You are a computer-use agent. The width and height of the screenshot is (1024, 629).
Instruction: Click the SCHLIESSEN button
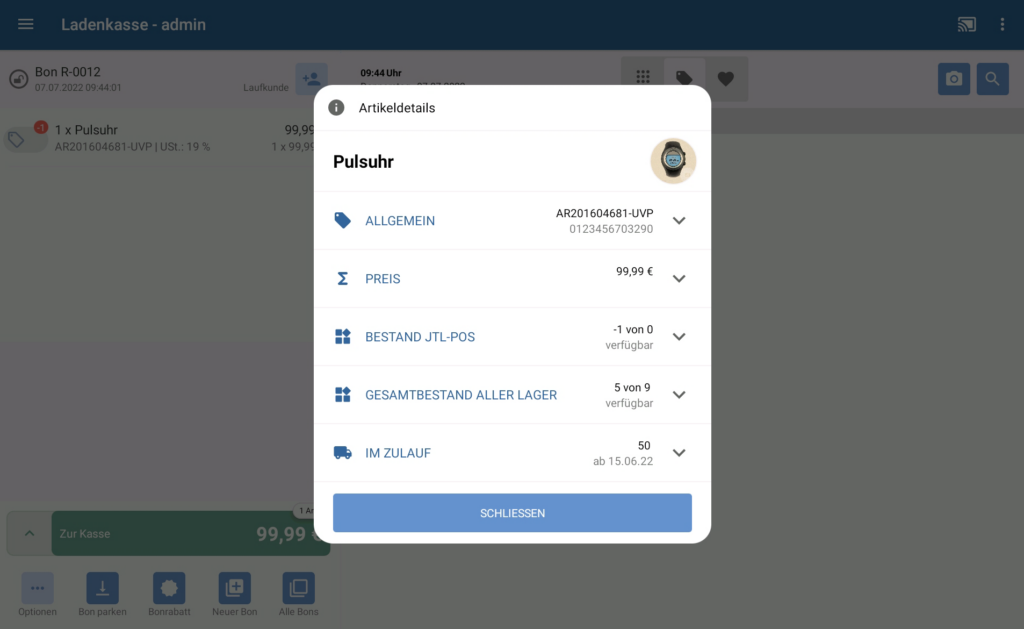pyautogui.click(x=512, y=513)
